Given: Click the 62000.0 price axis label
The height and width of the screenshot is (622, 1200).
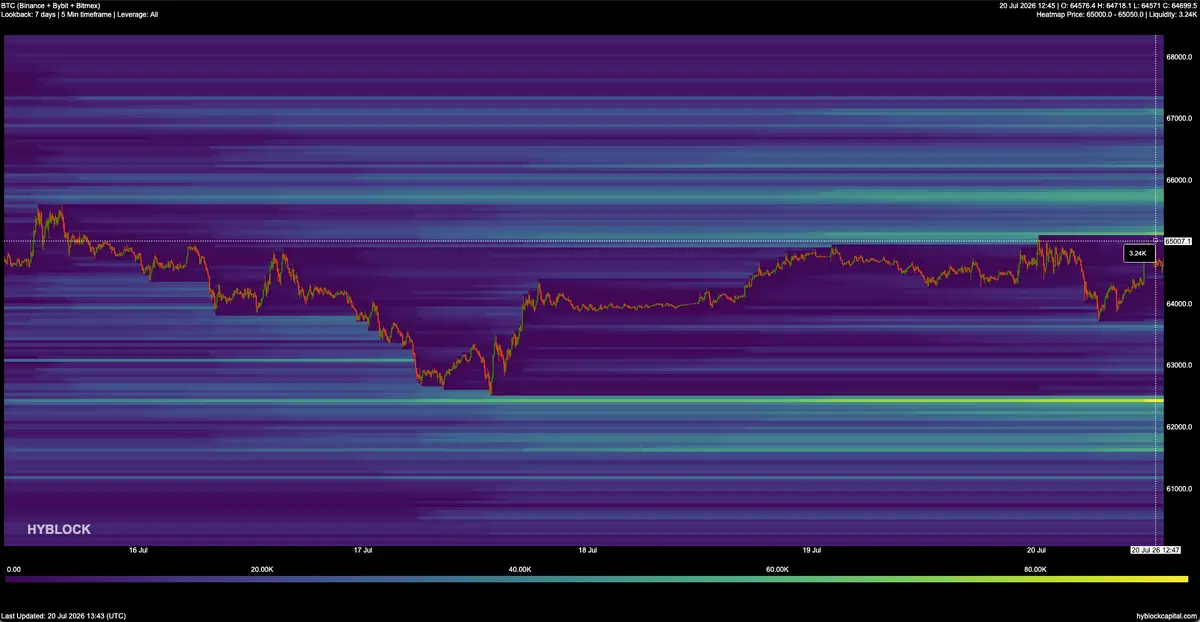Looking at the screenshot, I should coord(1181,427).
